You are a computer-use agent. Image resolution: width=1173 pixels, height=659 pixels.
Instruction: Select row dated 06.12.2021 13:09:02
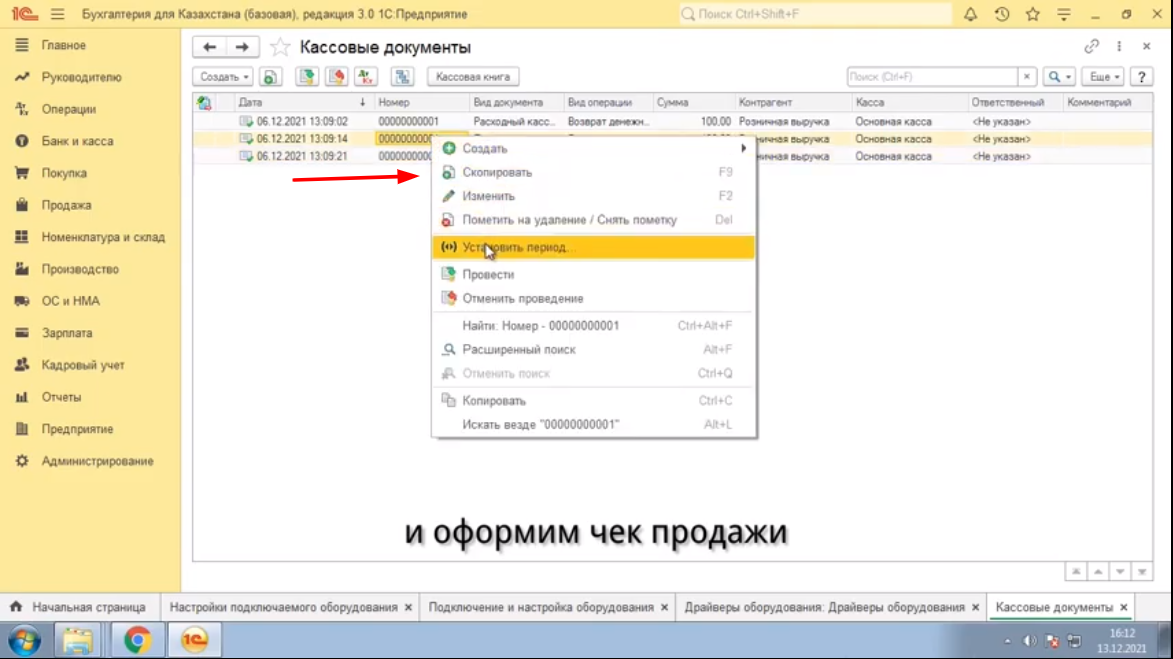672,121
